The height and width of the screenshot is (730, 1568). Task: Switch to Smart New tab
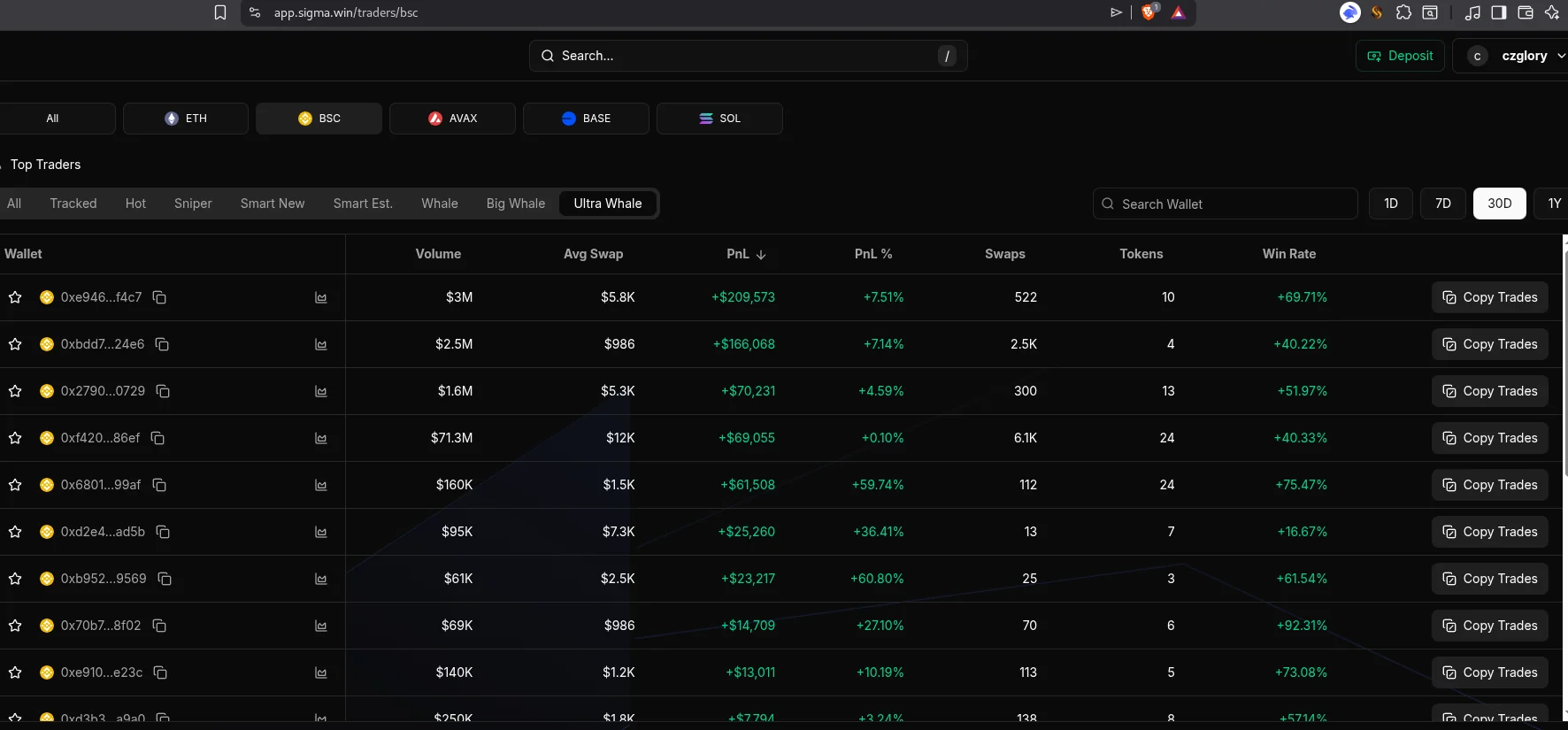click(273, 204)
